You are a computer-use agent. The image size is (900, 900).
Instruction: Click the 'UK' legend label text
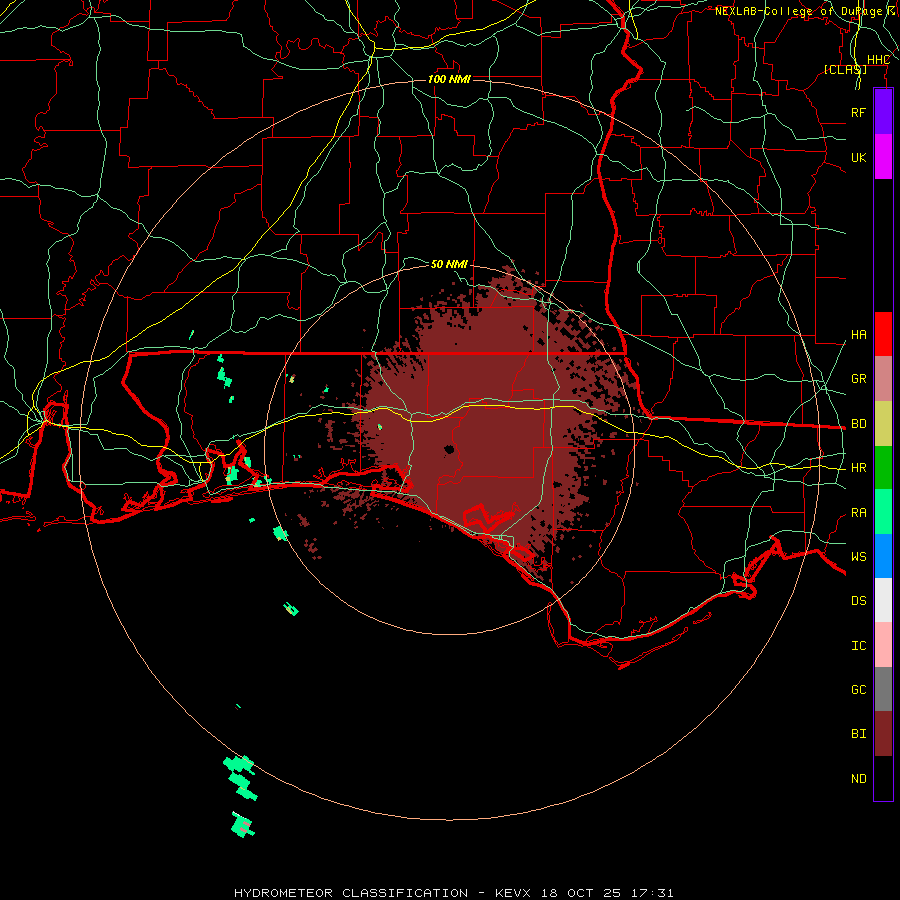click(858, 157)
